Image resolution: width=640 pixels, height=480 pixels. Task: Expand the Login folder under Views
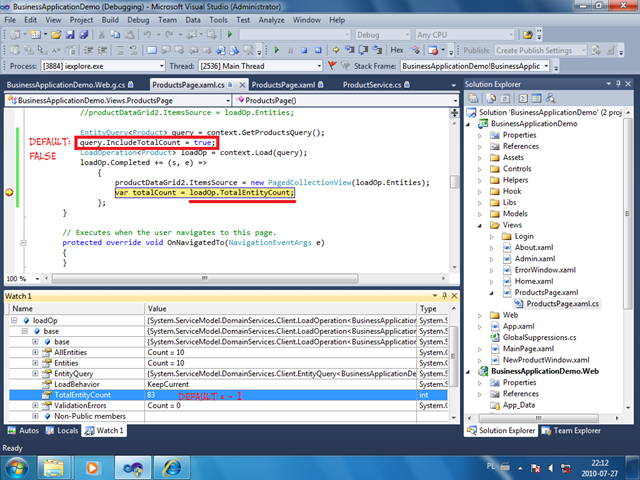point(491,236)
